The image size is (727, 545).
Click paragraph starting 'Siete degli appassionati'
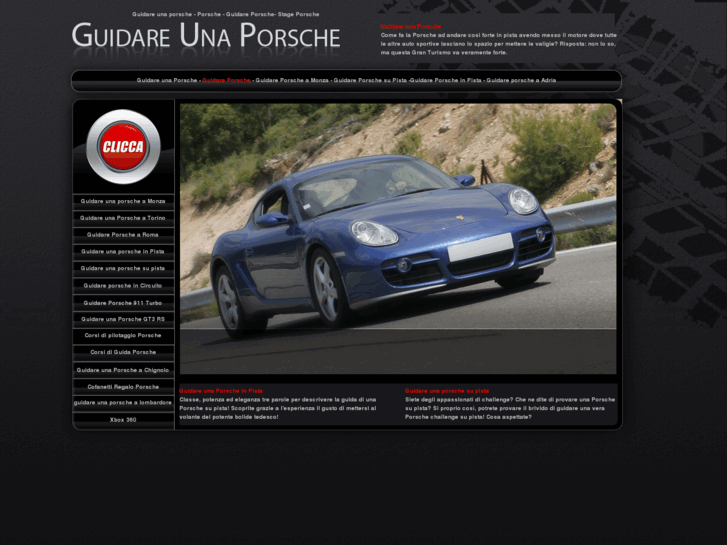coord(510,408)
